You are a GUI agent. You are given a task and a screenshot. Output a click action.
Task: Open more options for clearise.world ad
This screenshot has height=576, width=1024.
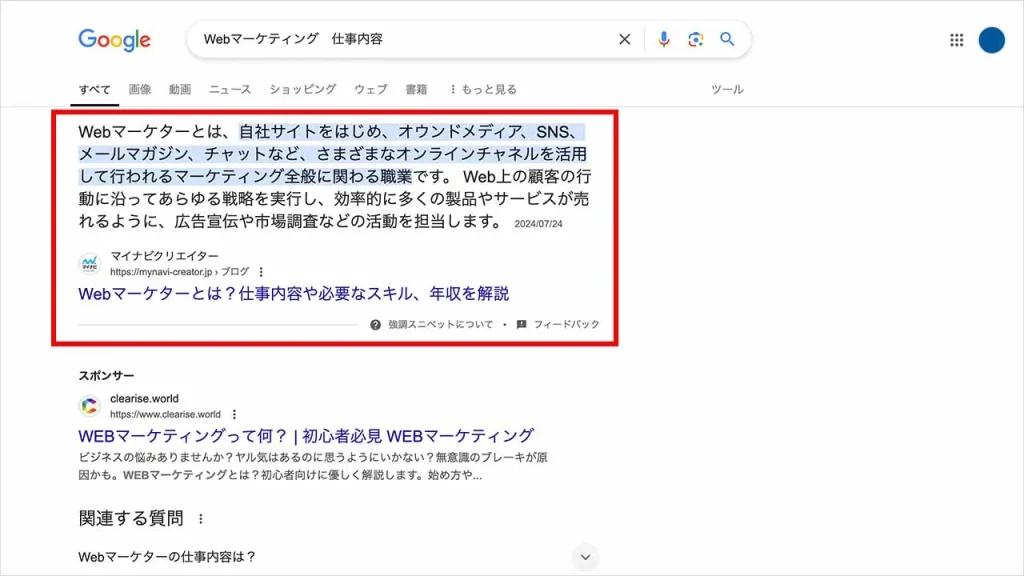234,414
